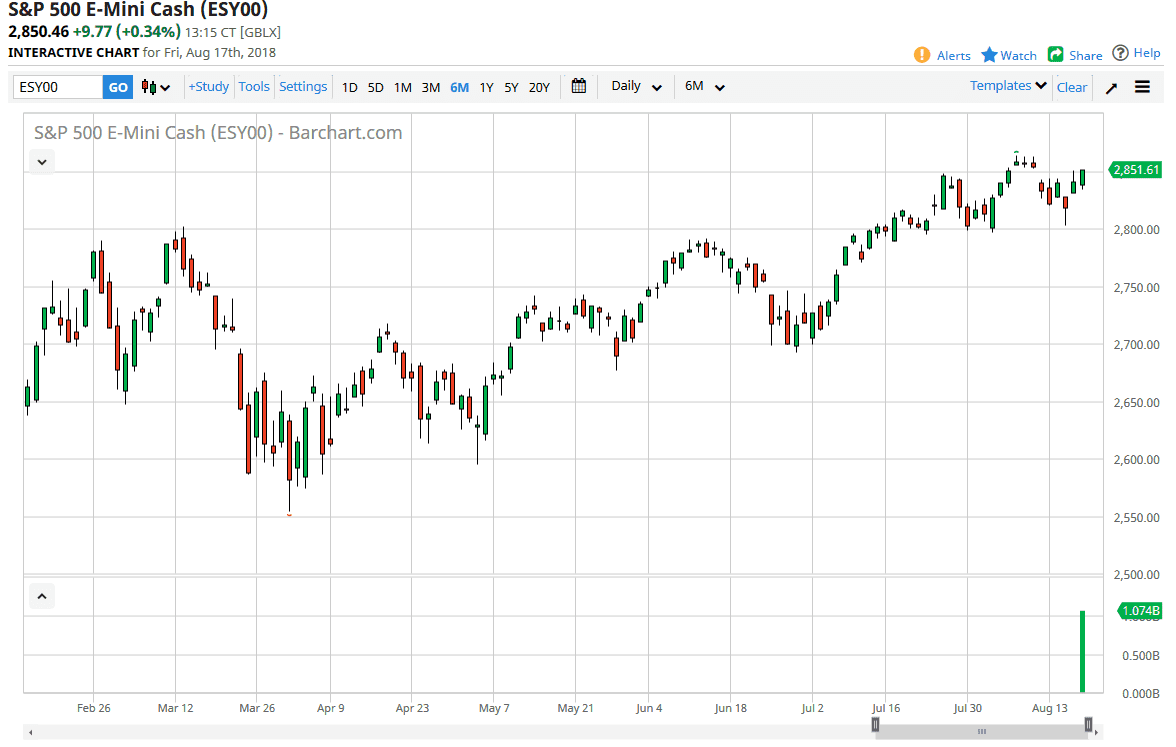The width and height of the screenshot is (1176, 747).
Task: Collapse the price chart pane chevron
Action: [41, 161]
